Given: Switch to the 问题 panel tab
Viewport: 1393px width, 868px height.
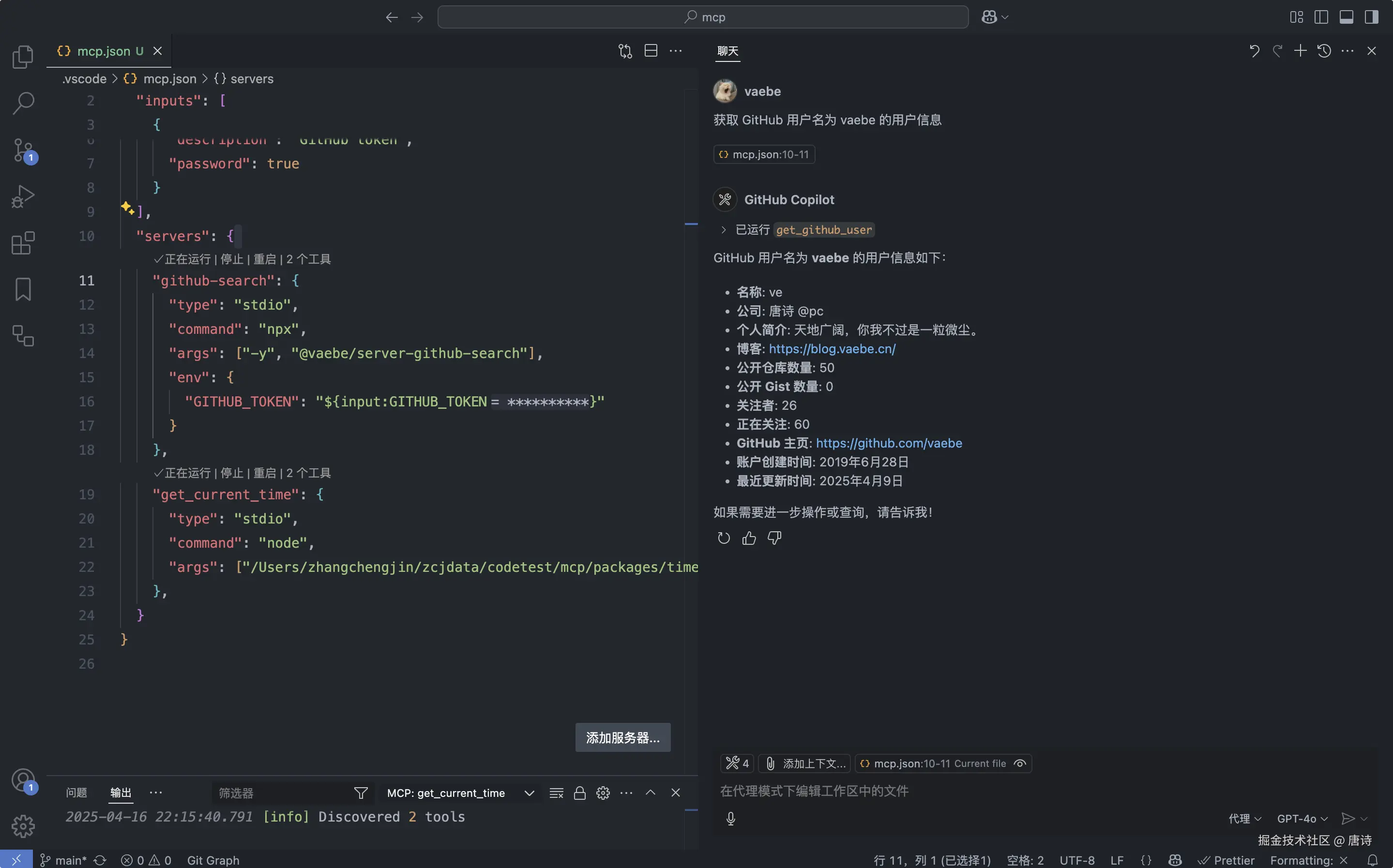Looking at the screenshot, I should 76,793.
